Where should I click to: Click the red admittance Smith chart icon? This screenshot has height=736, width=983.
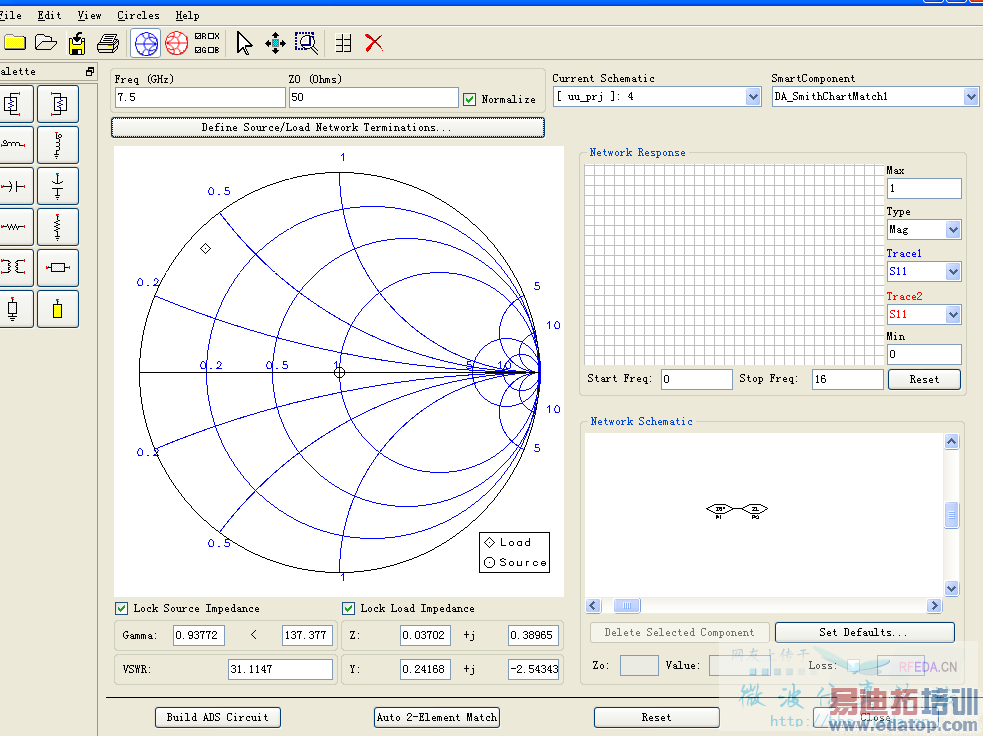coord(177,43)
